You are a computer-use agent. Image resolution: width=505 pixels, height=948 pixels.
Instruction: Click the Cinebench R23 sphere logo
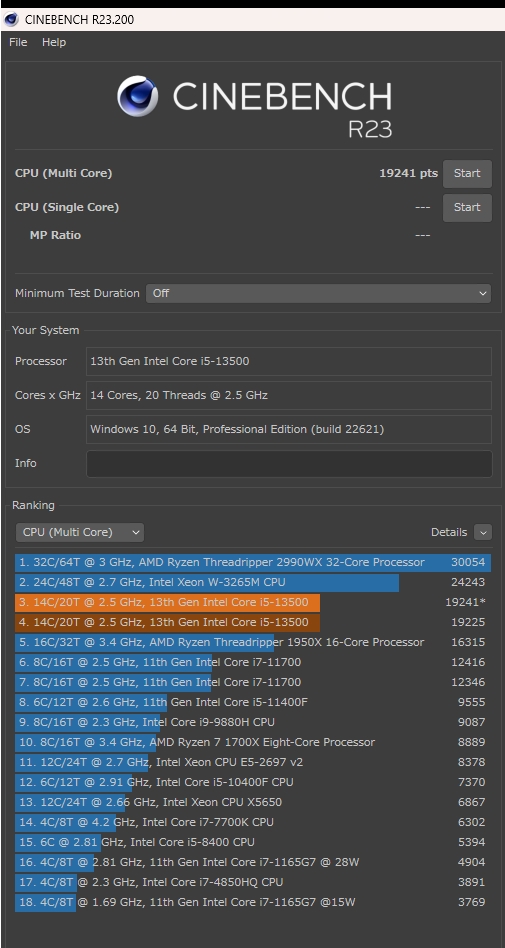pyautogui.click(x=137, y=96)
